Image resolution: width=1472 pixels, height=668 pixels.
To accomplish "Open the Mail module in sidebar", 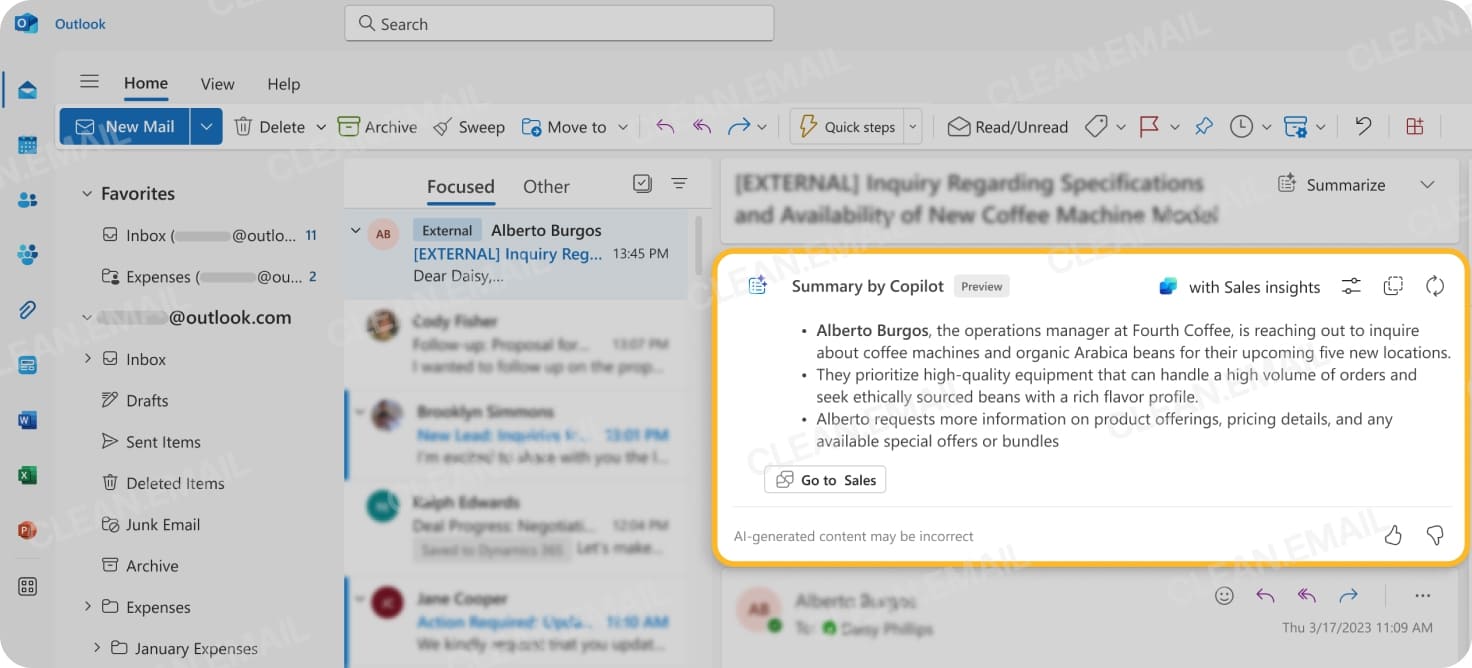I will pyautogui.click(x=27, y=91).
